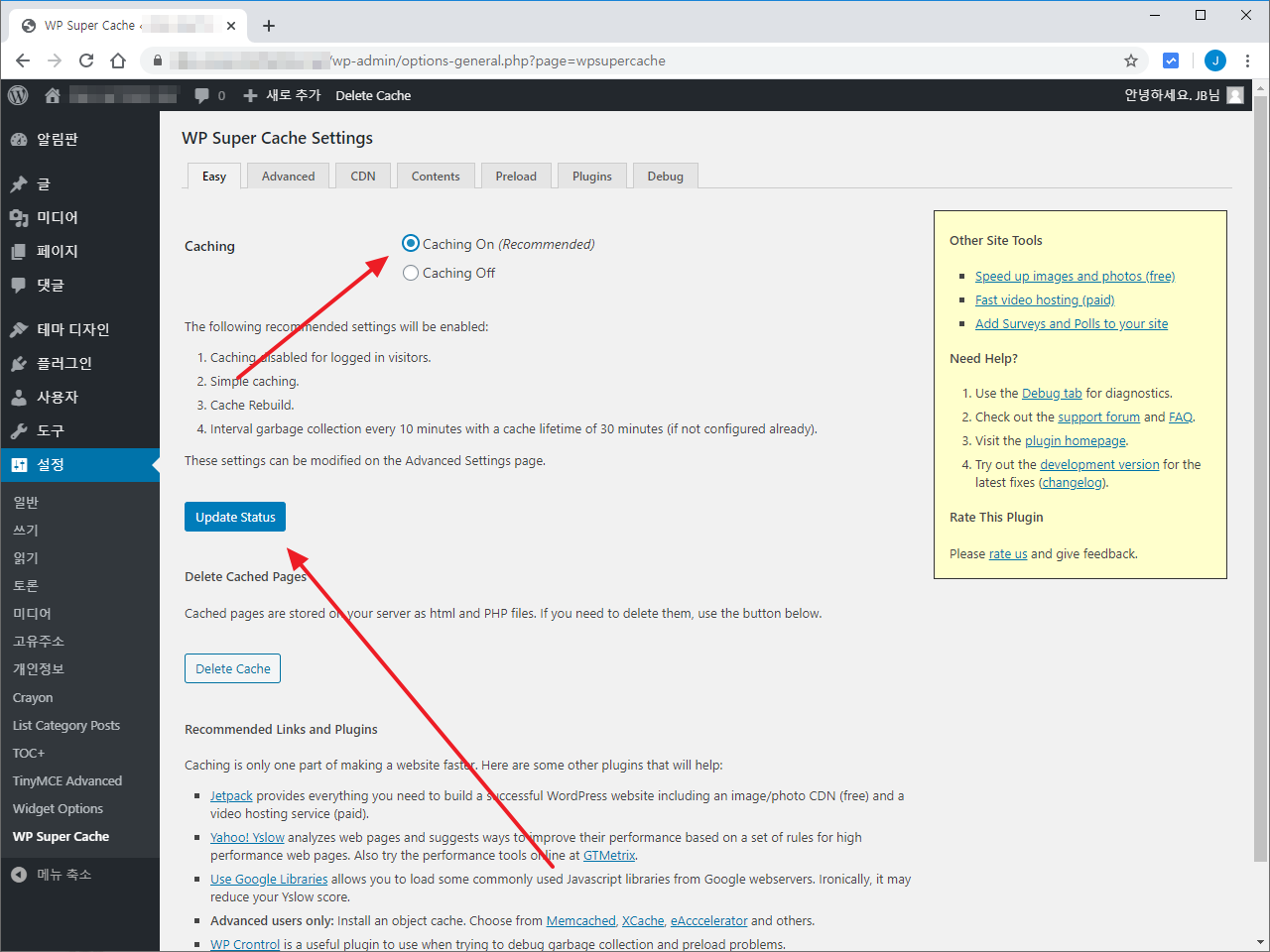Click the user avatar in admin bar
The width and height of the screenshot is (1270, 952).
coord(1235,95)
